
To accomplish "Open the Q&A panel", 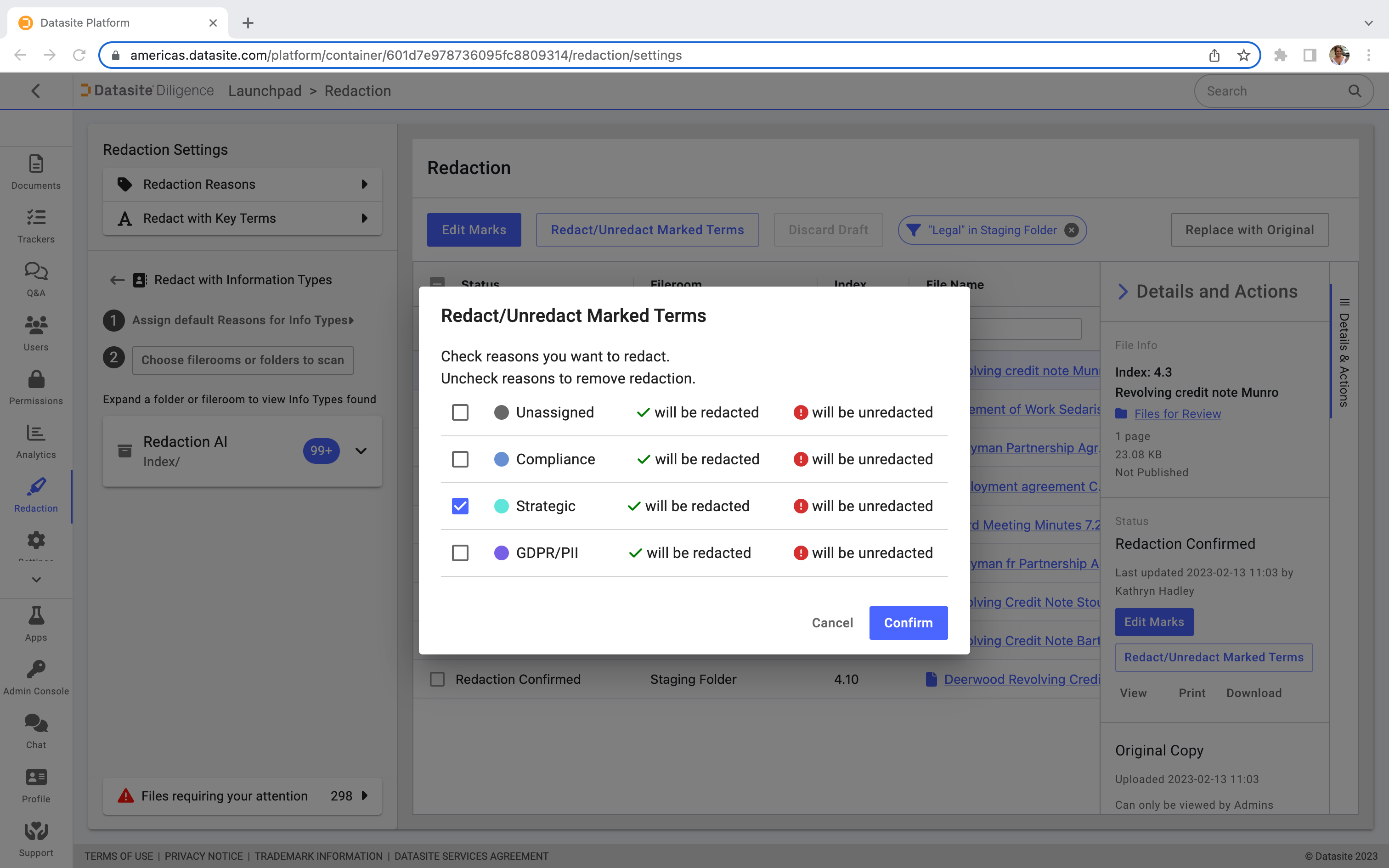I will (x=35, y=278).
